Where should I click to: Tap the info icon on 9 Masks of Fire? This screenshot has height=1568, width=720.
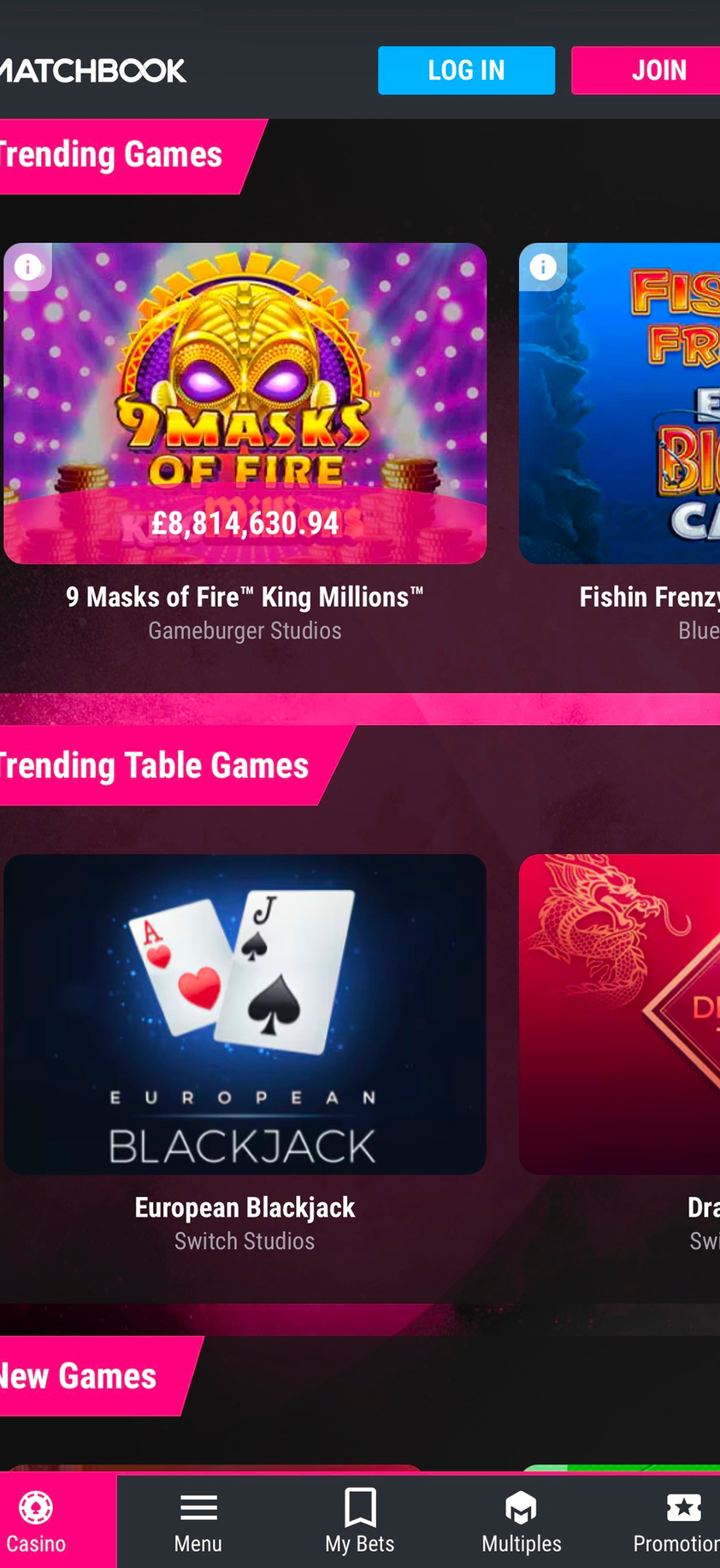point(28,268)
